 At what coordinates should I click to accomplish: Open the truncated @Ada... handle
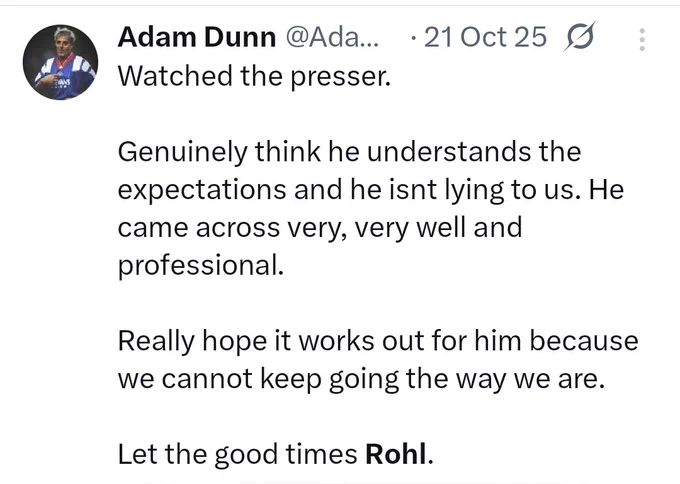tap(332, 37)
